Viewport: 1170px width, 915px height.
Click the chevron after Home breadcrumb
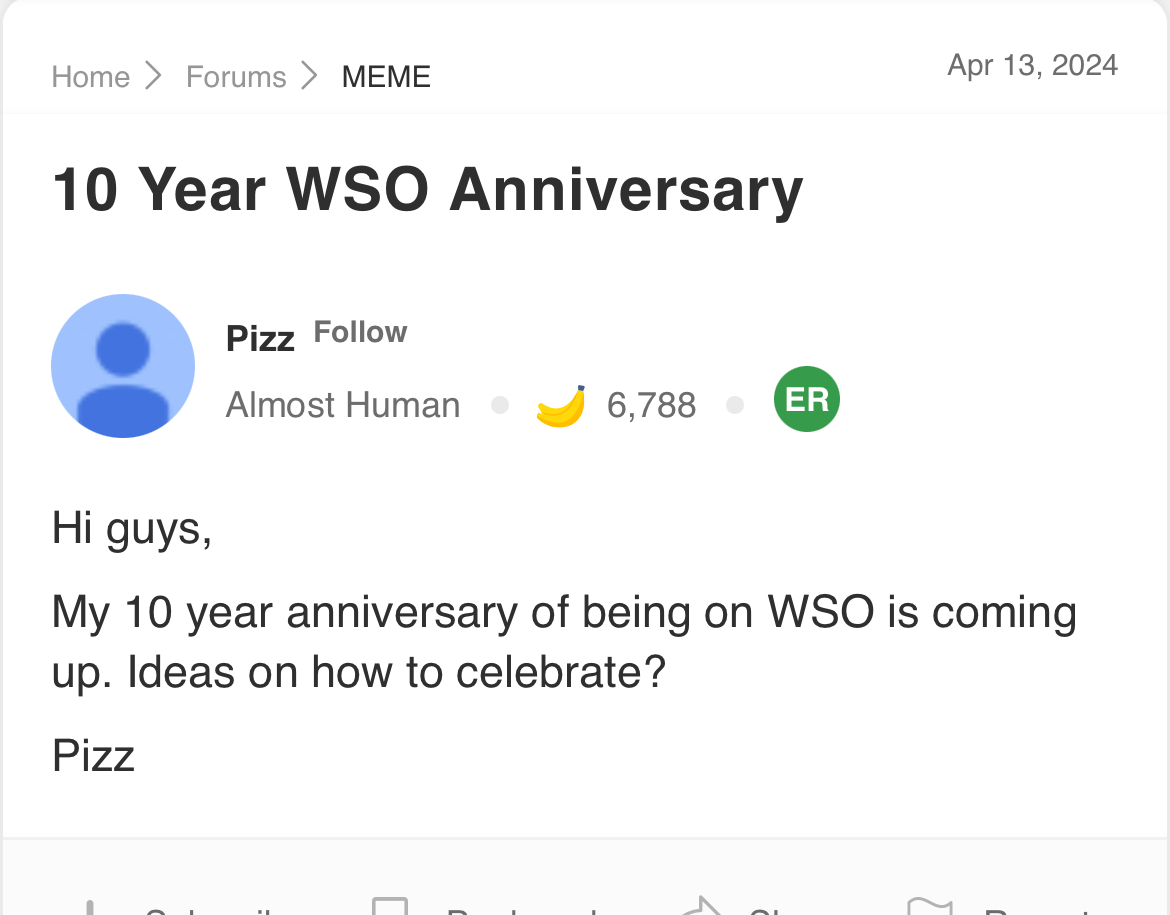153,76
